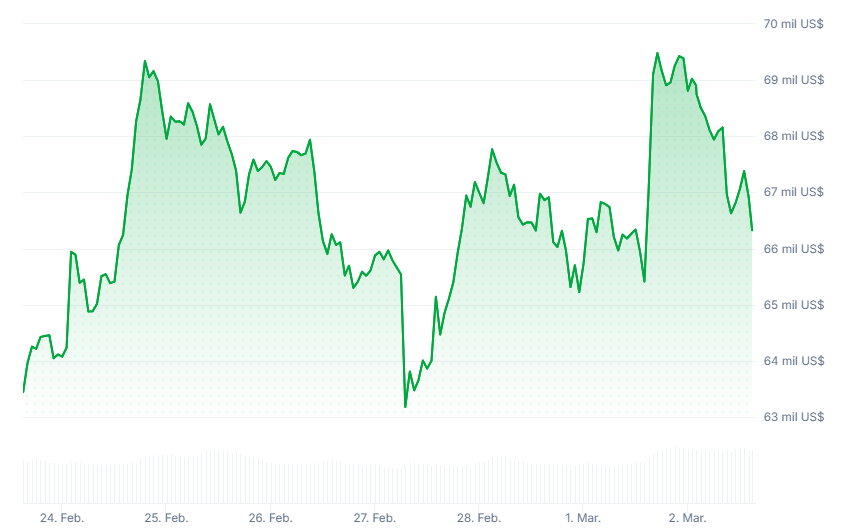The height and width of the screenshot is (530, 847).
Task: Click the 68 mil US$ price label
Action: 794,136
